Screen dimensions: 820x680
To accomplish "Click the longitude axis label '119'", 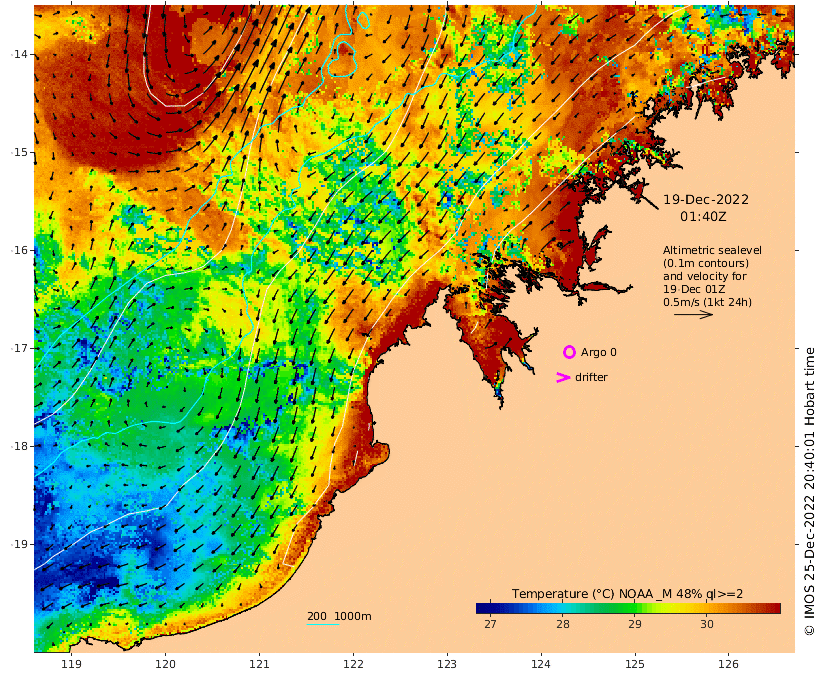I will pos(72,664).
